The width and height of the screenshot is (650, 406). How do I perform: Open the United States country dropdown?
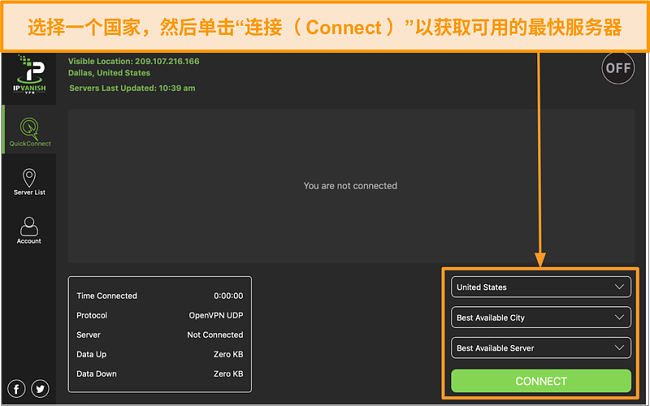[x=541, y=287]
